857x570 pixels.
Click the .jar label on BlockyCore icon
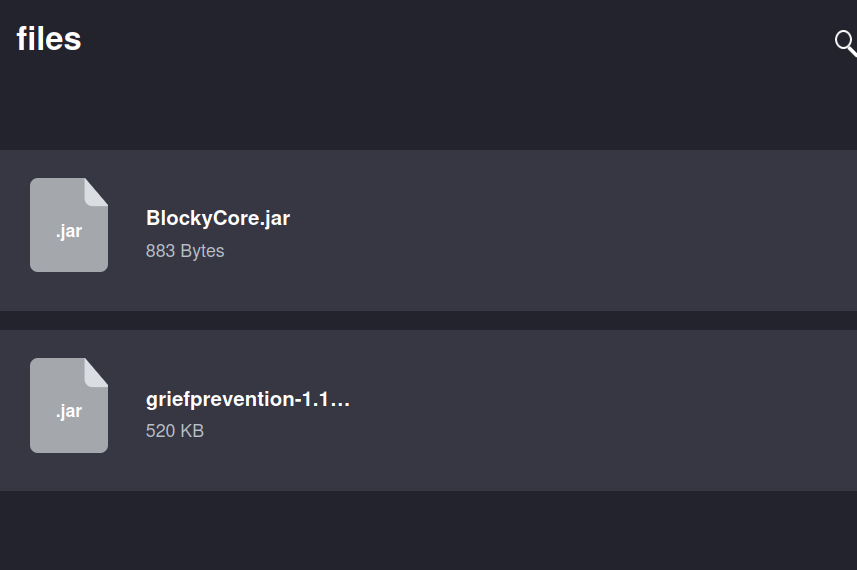pos(69,231)
